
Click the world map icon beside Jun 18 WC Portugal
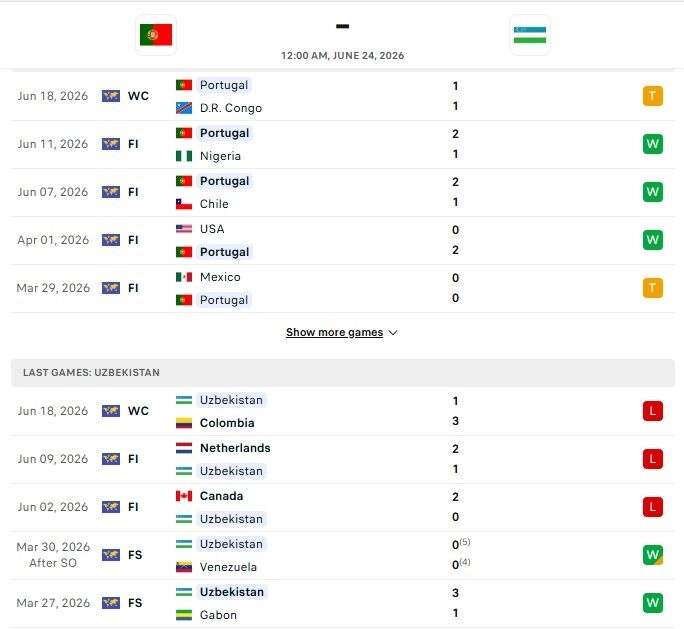[111, 96]
